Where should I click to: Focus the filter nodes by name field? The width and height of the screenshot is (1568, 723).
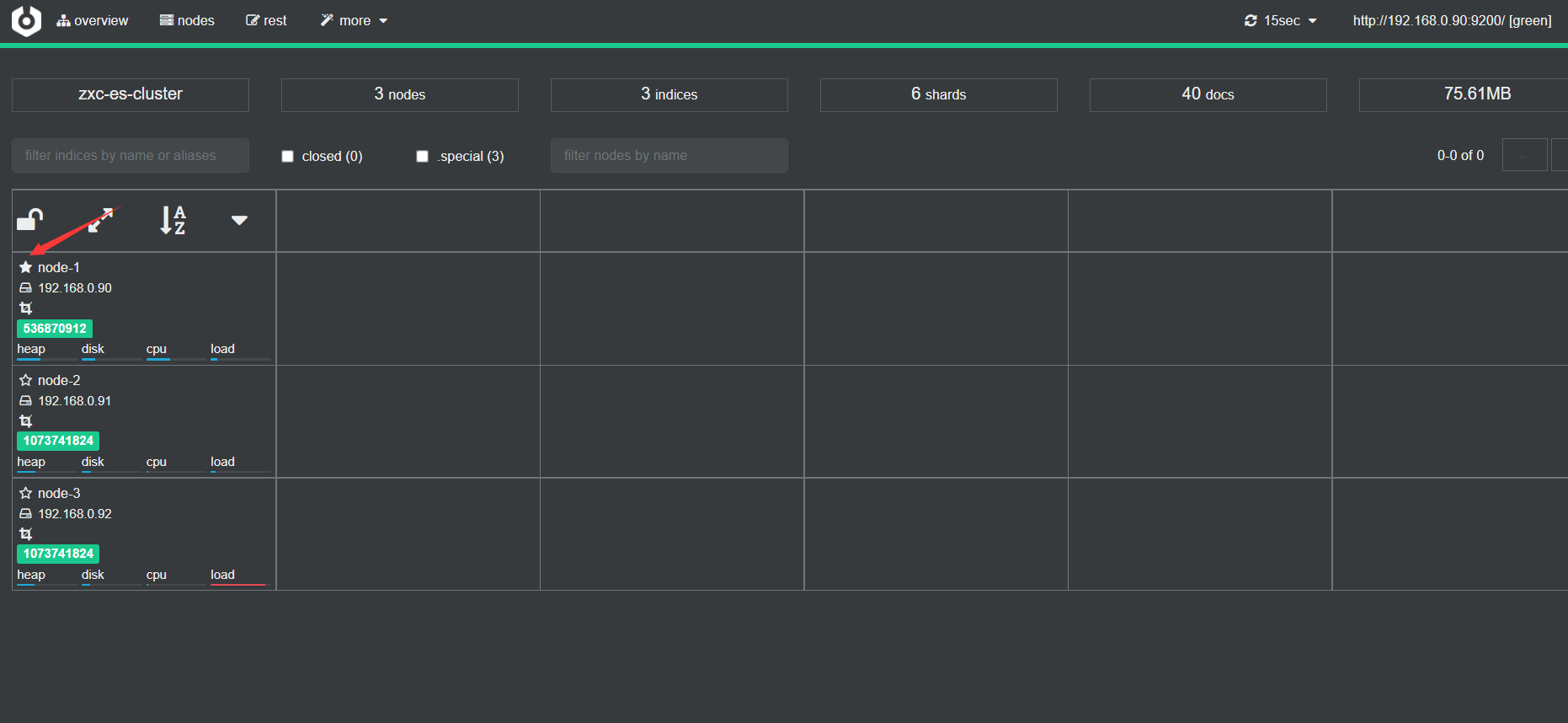[x=669, y=155]
